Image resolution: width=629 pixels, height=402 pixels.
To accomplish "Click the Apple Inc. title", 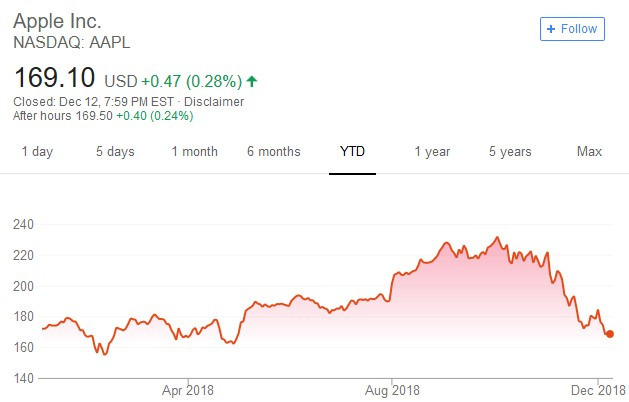I will point(57,21).
